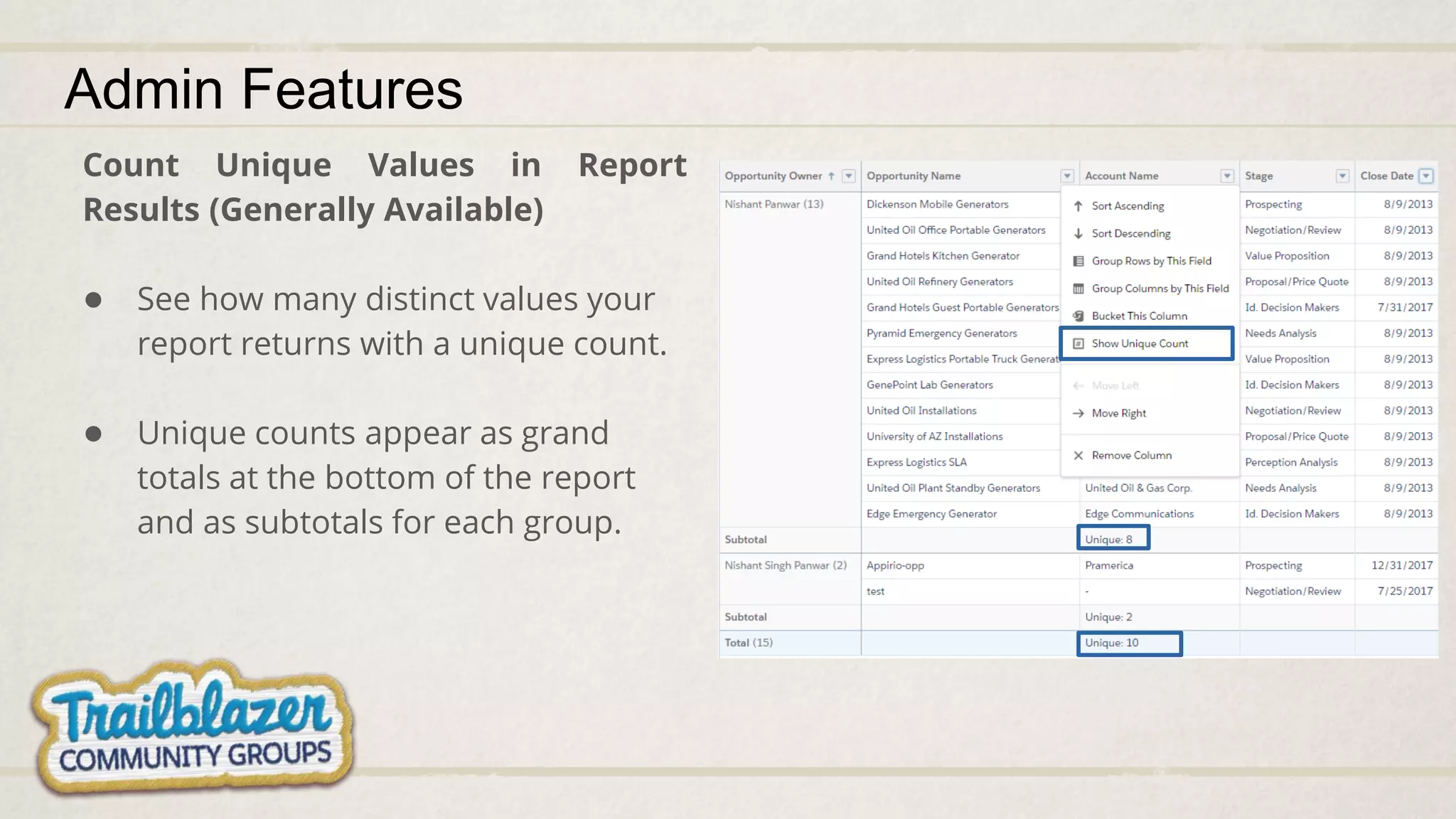The image size is (1456, 819).
Task: Click the test opportunity row
Action: pyautogui.click(x=876, y=591)
